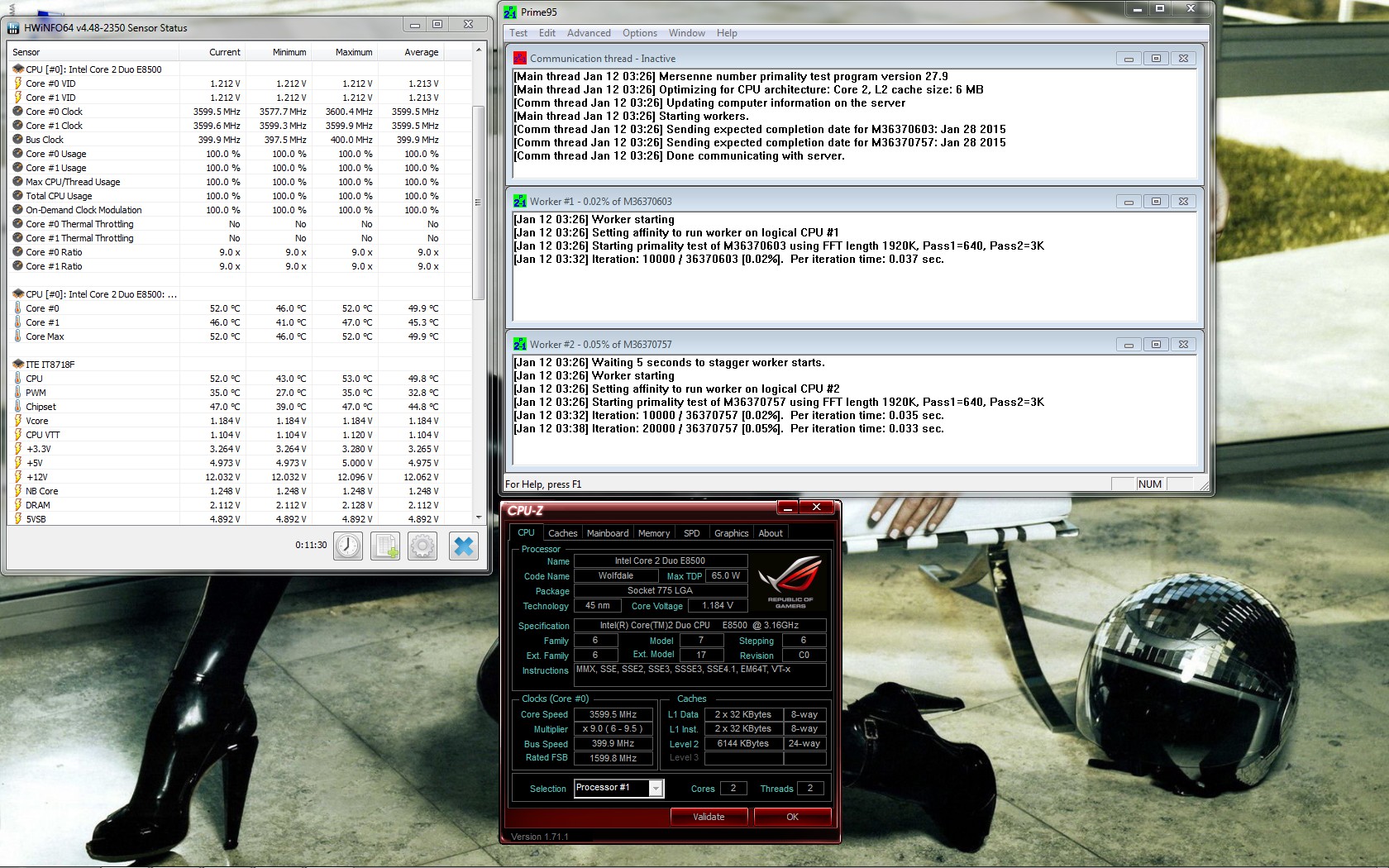Click the bolt icon beside +12V
The image size is (1389, 868).
coord(17,477)
